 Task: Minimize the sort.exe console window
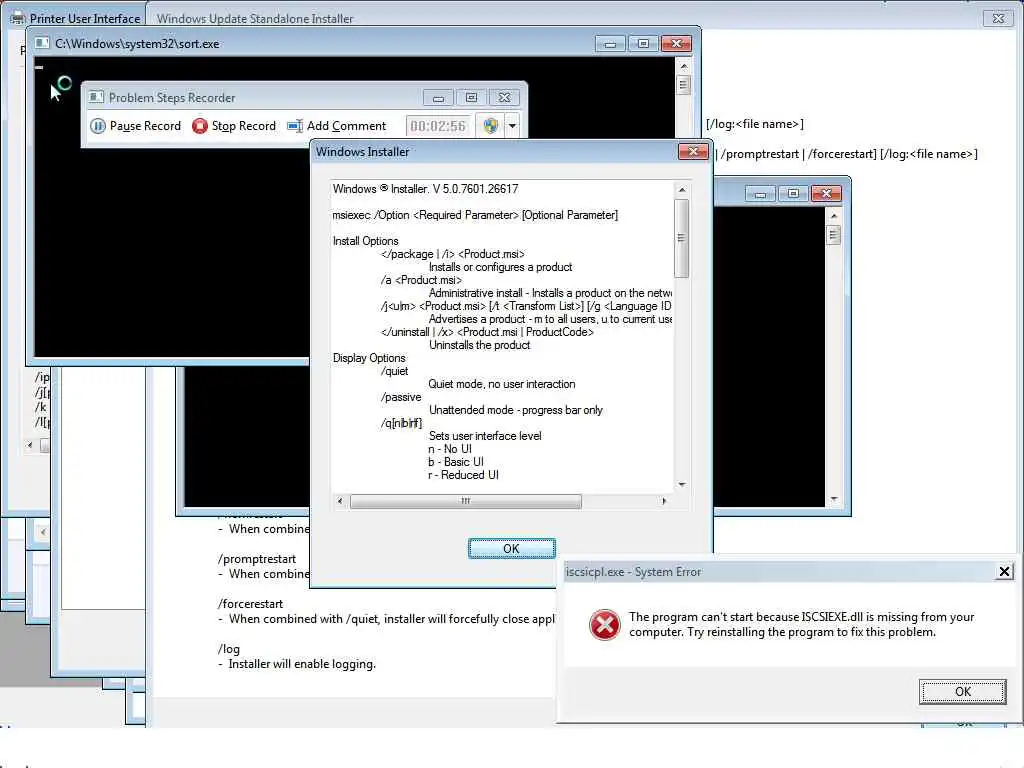[610, 44]
